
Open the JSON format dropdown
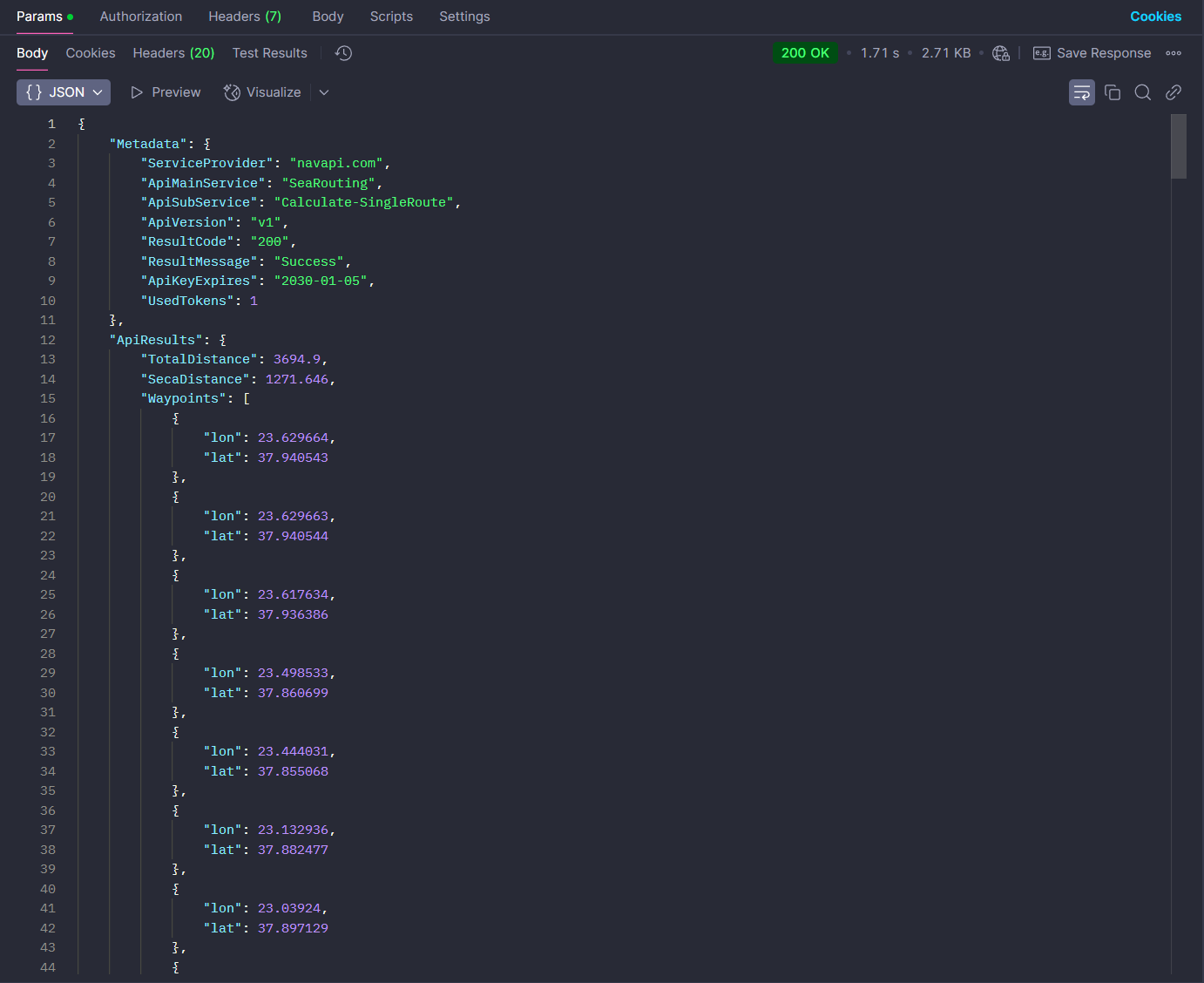pyautogui.click(x=64, y=92)
